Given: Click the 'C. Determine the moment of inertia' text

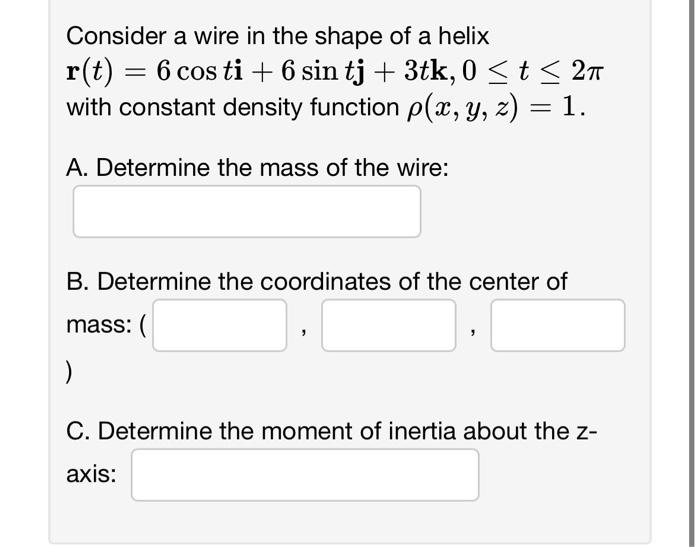Looking at the screenshot, I should [330, 431].
